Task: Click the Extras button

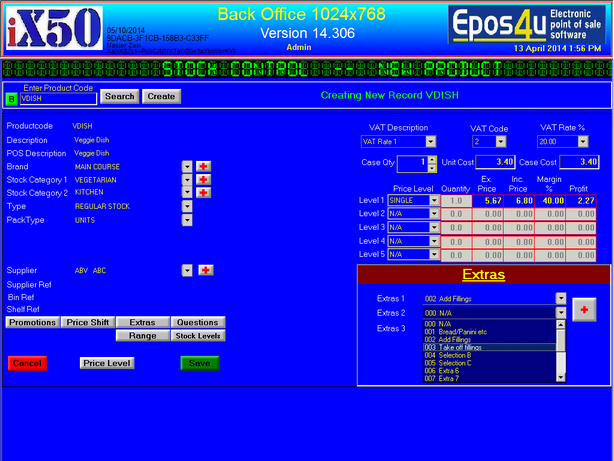Action: point(143,322)
